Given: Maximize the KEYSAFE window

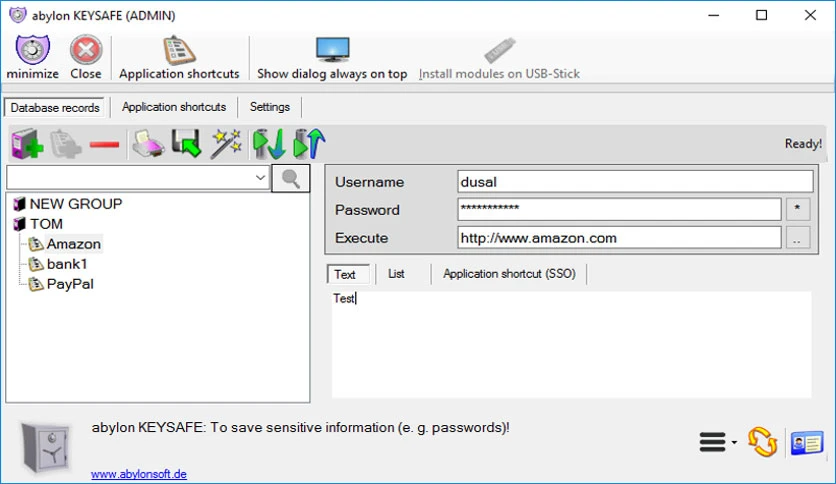Looking at the screenshot, I should [x=761, y=15].
